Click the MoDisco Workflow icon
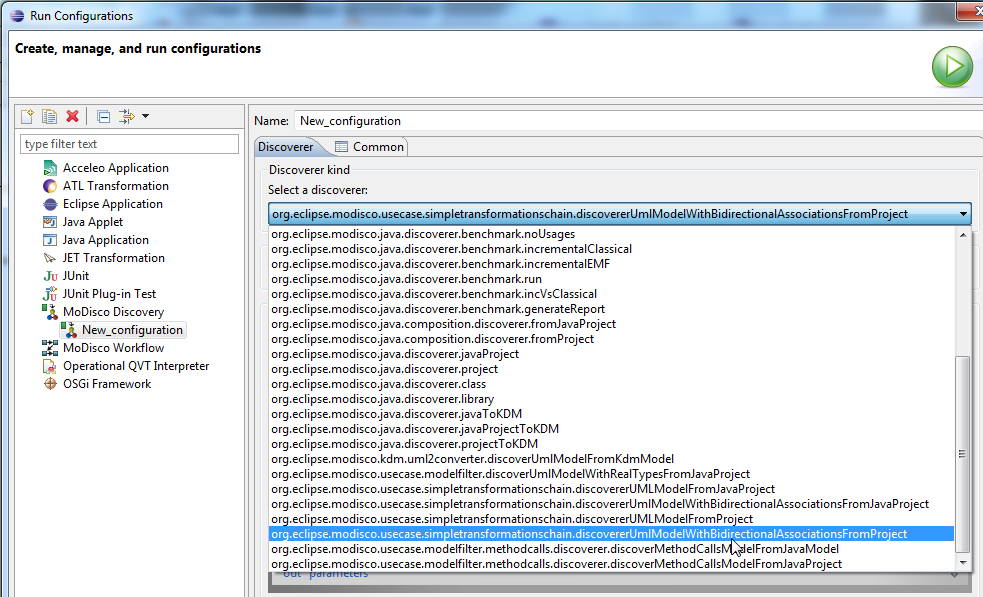The image size is (983, 597). click(x=50, y=348)
